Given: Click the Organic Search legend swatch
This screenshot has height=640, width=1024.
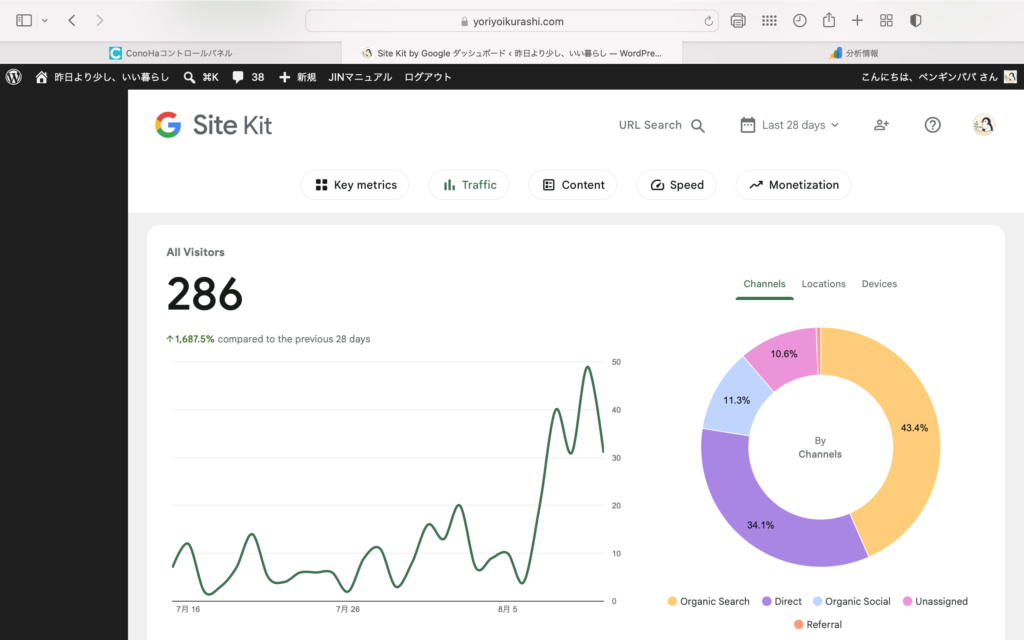Looking at the screenshot, I should tap(672, 601).
